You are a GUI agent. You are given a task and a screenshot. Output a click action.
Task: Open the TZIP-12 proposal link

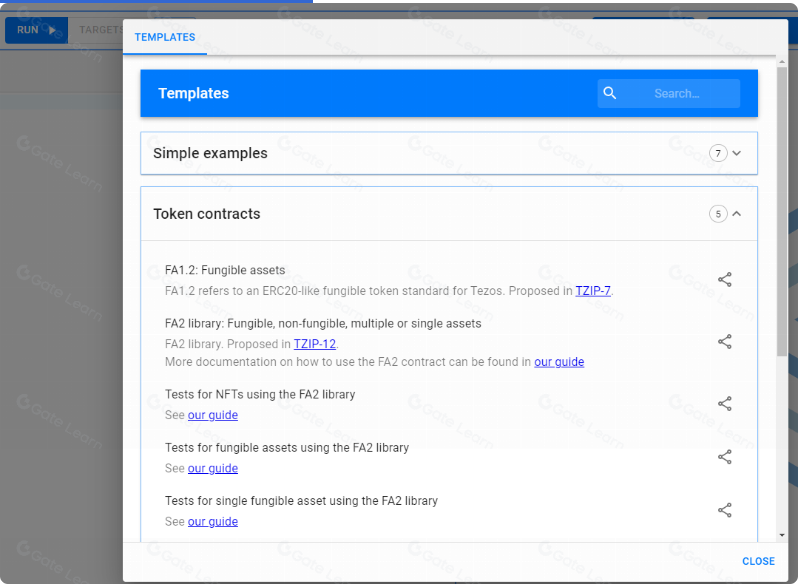(x=314, y=344)
